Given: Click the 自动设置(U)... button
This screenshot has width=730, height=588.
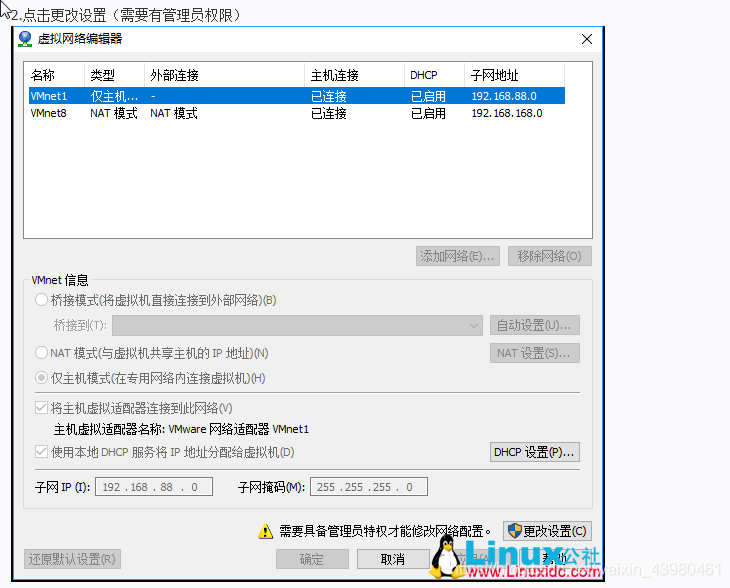Looking at the screenshot, I should point(534,325).
